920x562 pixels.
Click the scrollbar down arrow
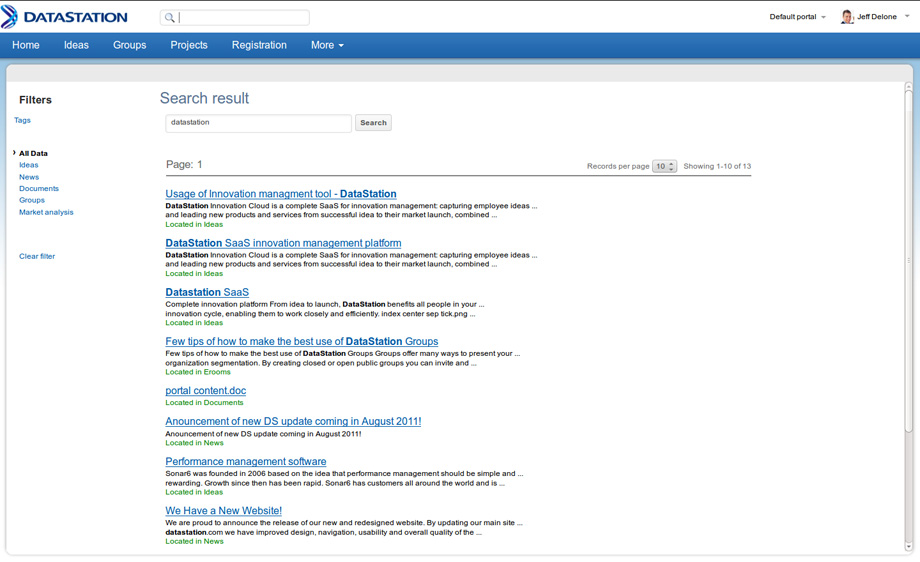coord(908,547)
